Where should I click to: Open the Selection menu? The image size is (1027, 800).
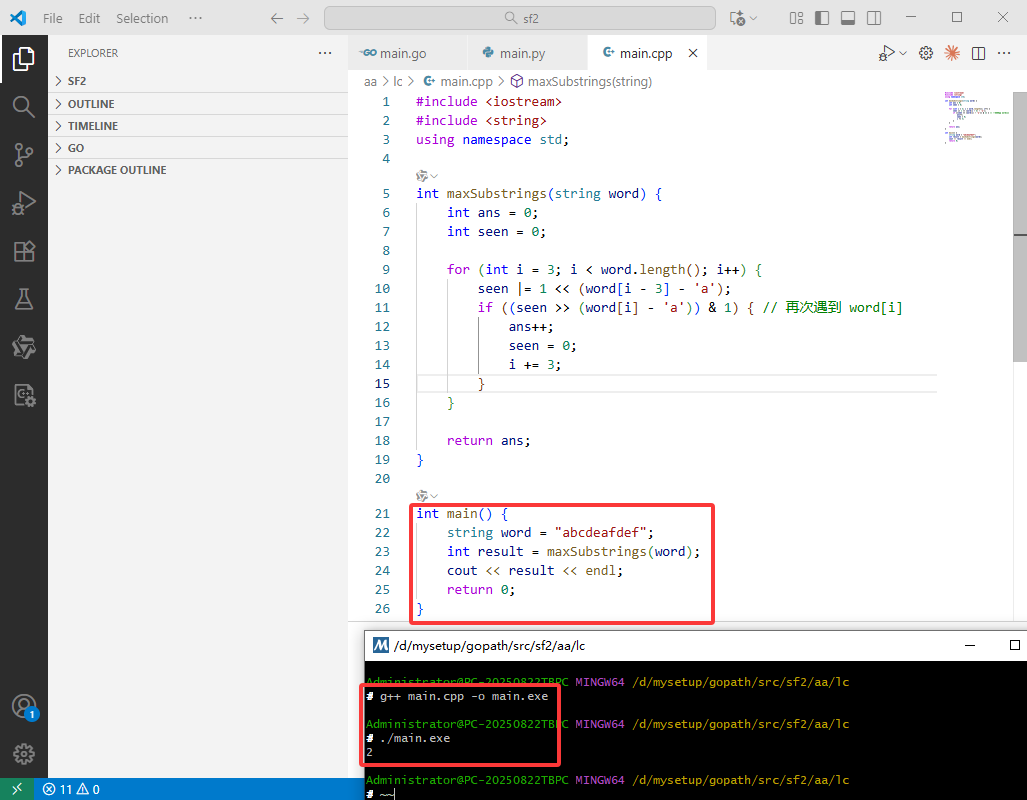click(142, 18)
